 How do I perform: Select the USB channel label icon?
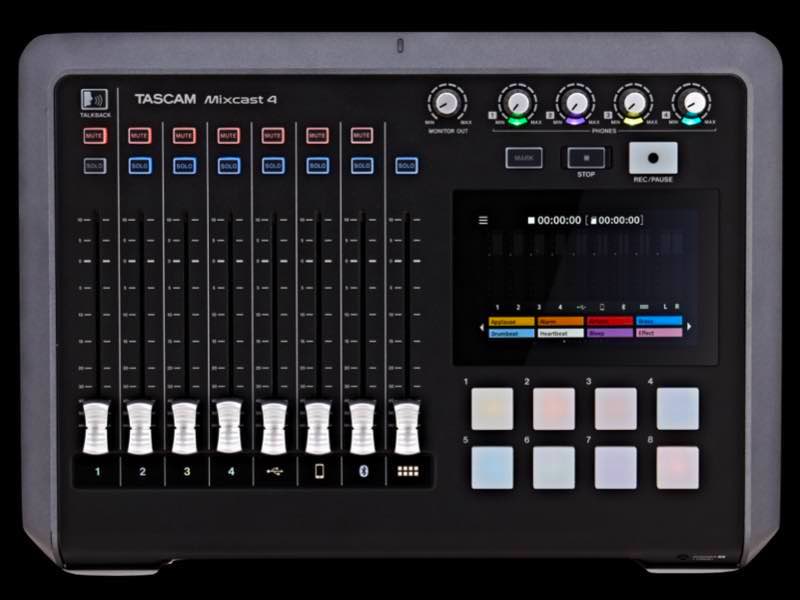[x=275, y=471]
